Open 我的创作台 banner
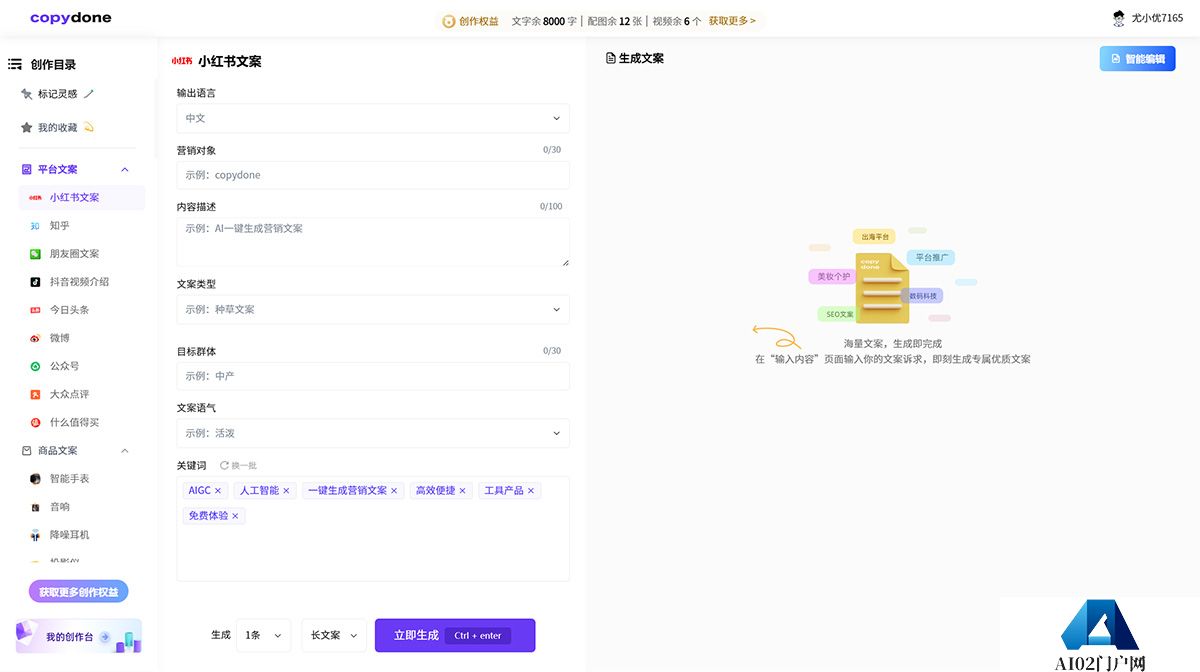This screenshot has height=672, width=1200. click(x=79, y=637)
